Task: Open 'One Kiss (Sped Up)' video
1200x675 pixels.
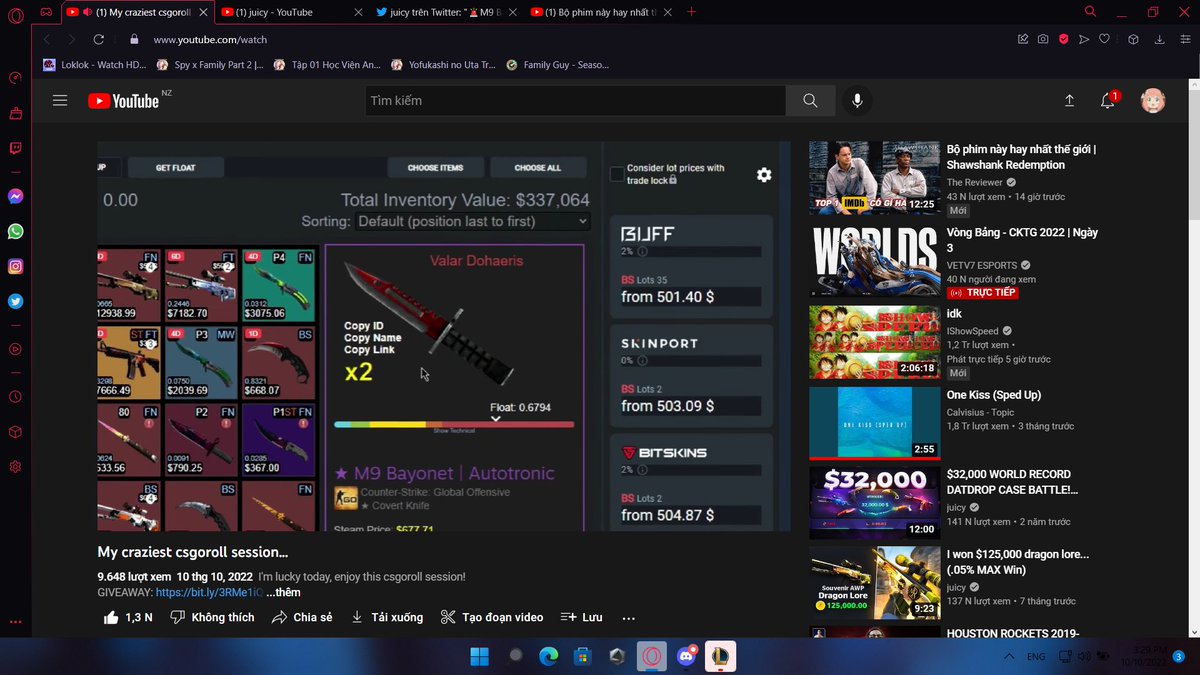Action: click(x=875, y=423)
